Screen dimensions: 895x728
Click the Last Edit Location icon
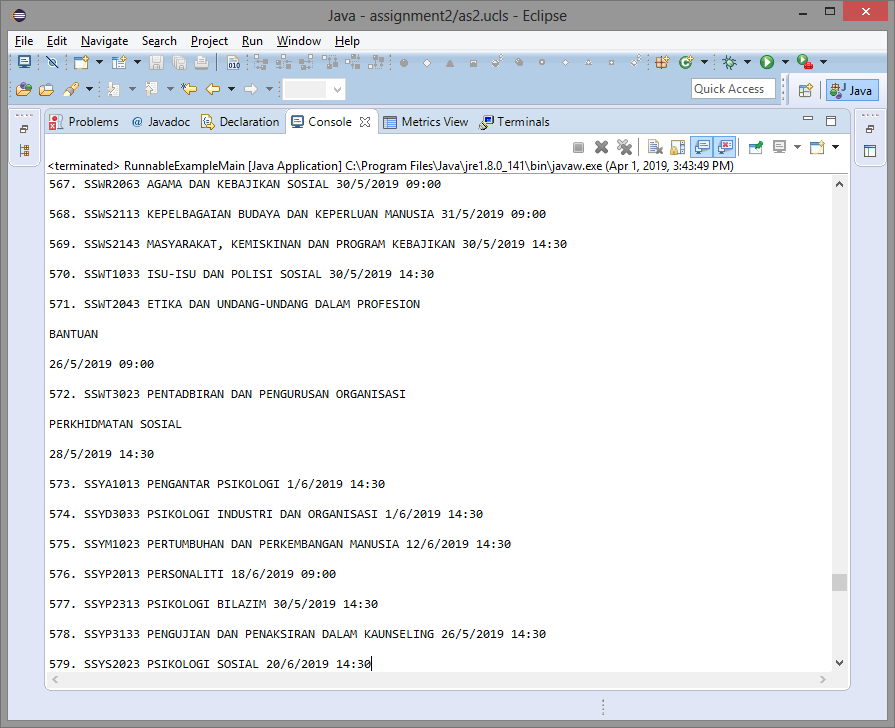click(189, 89)
